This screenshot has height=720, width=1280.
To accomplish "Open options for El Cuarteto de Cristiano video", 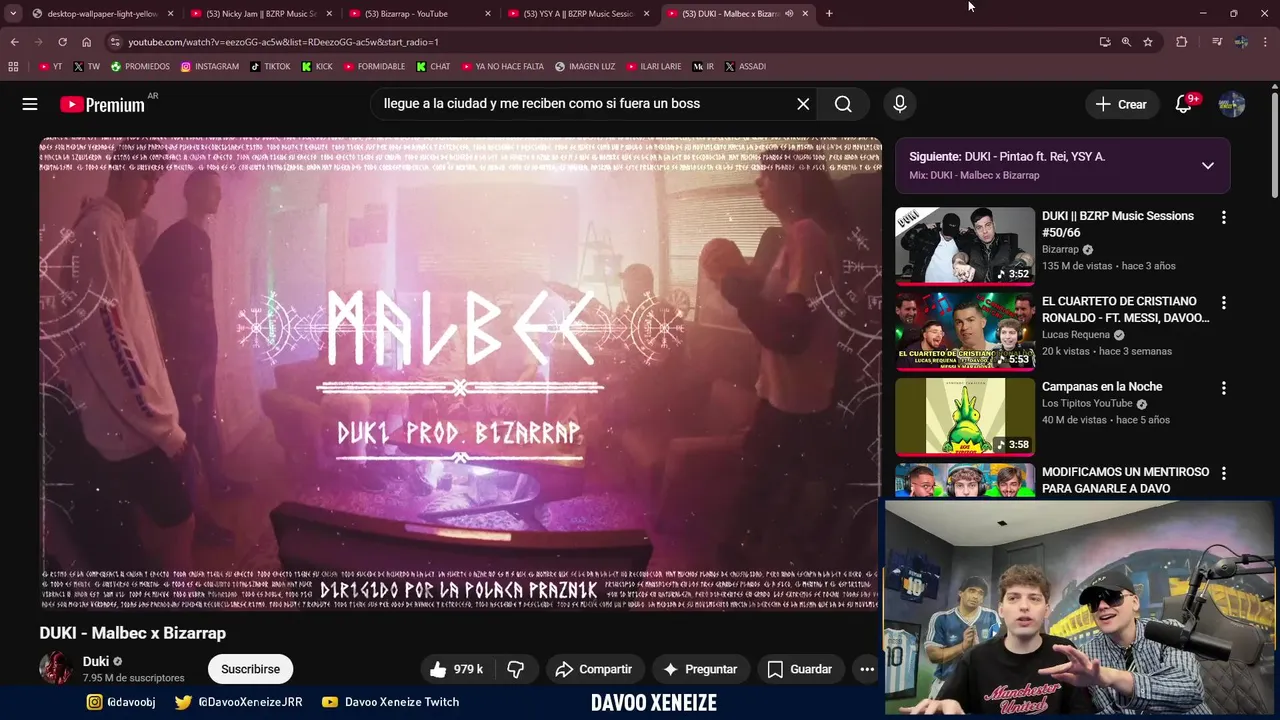I will [x=1223, y=302].
